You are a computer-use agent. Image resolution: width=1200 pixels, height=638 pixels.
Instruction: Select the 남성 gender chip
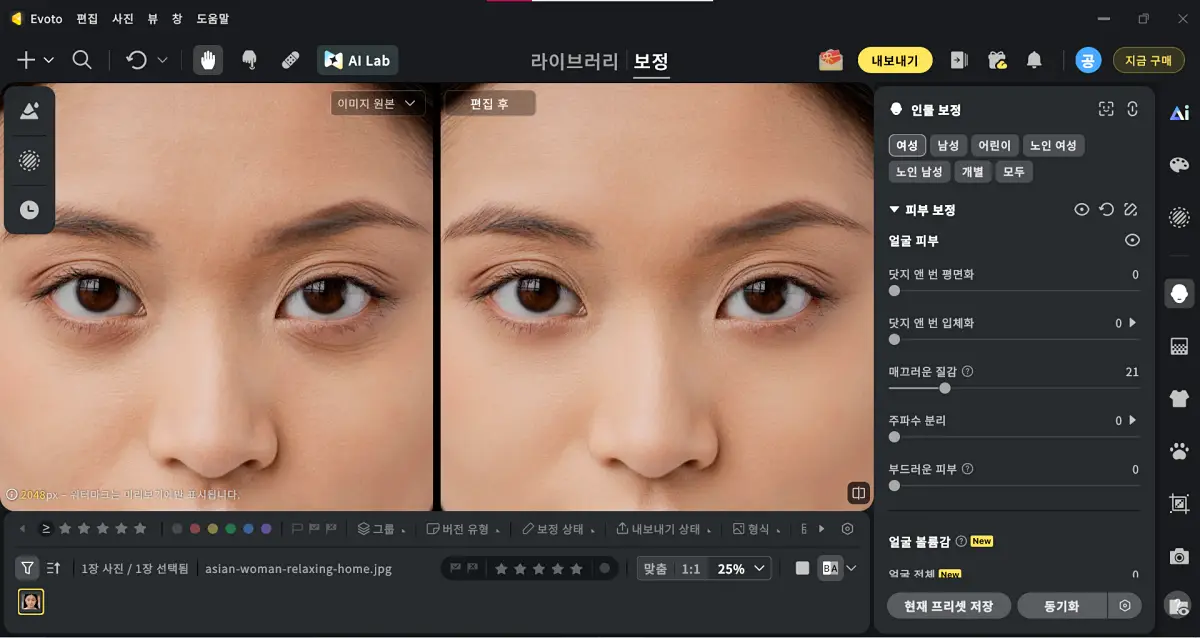coord(949,146)
